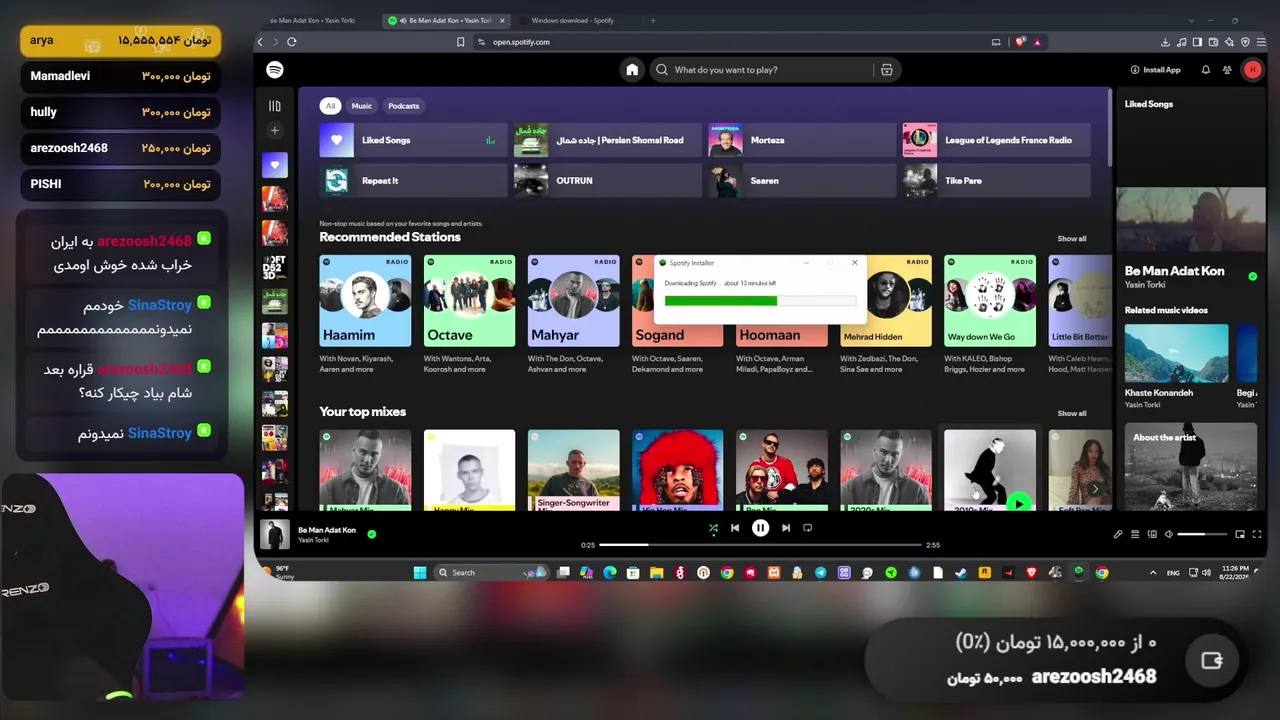
Task: Click the song progress bar
Action: (760, 545)
